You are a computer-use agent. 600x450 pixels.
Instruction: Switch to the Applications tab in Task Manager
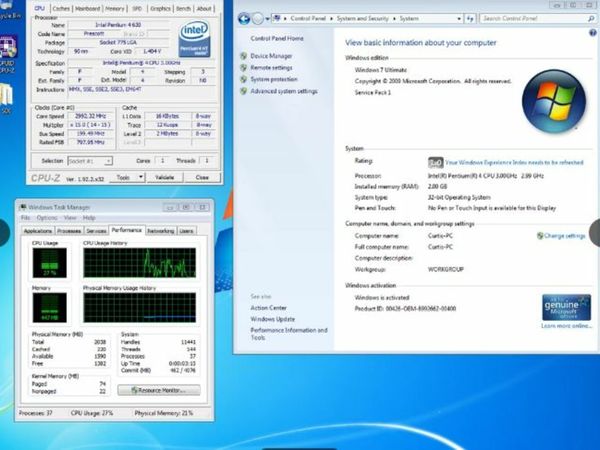[38, 231]
